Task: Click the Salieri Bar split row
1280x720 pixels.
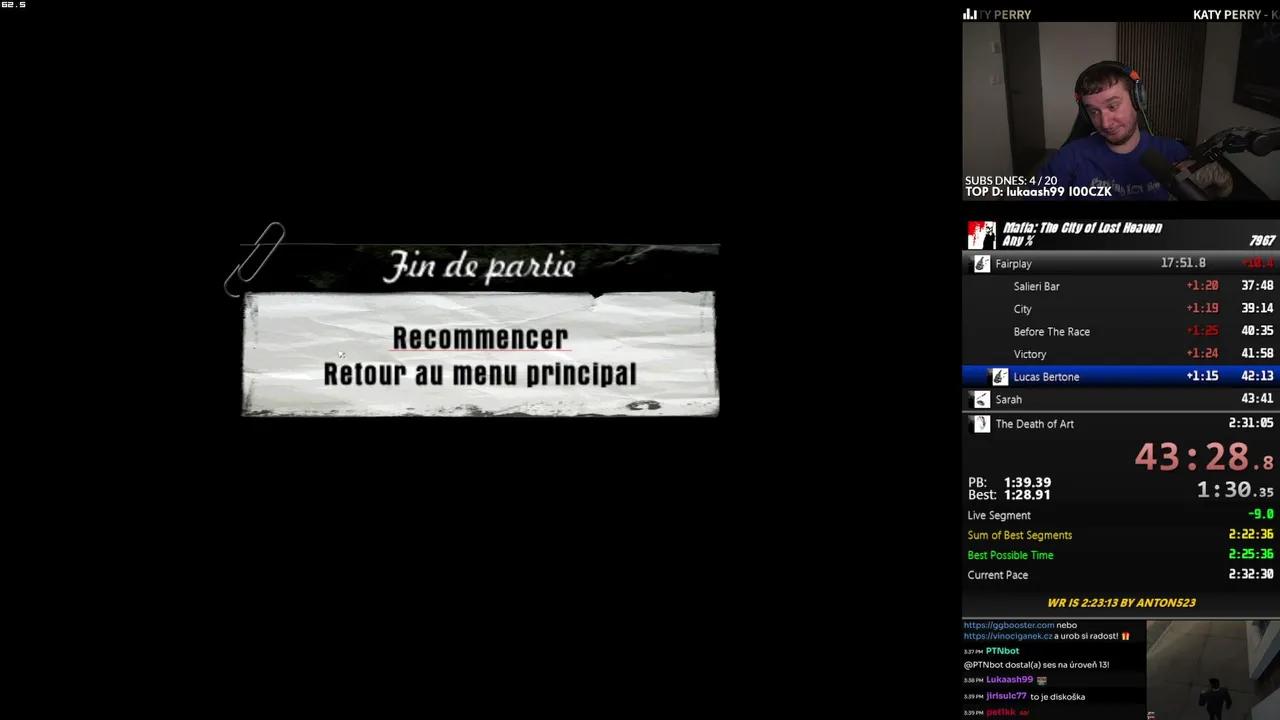Action: tap(1120, 286)
